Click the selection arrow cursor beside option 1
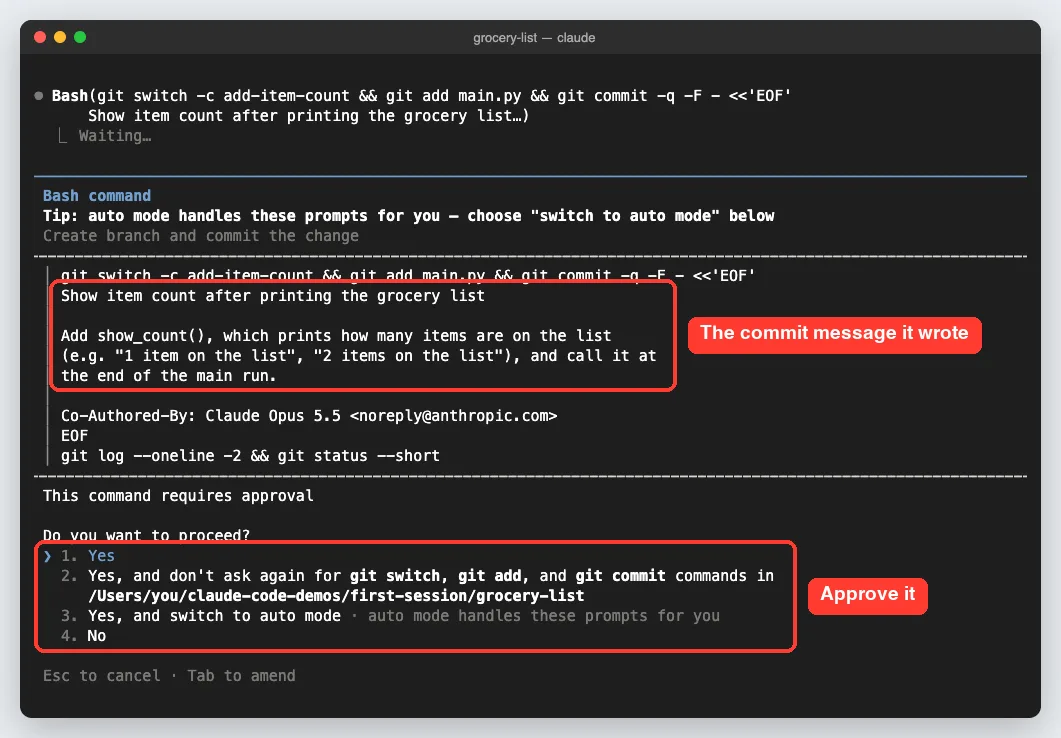The image size is (1061, 738). coord(47,556)
